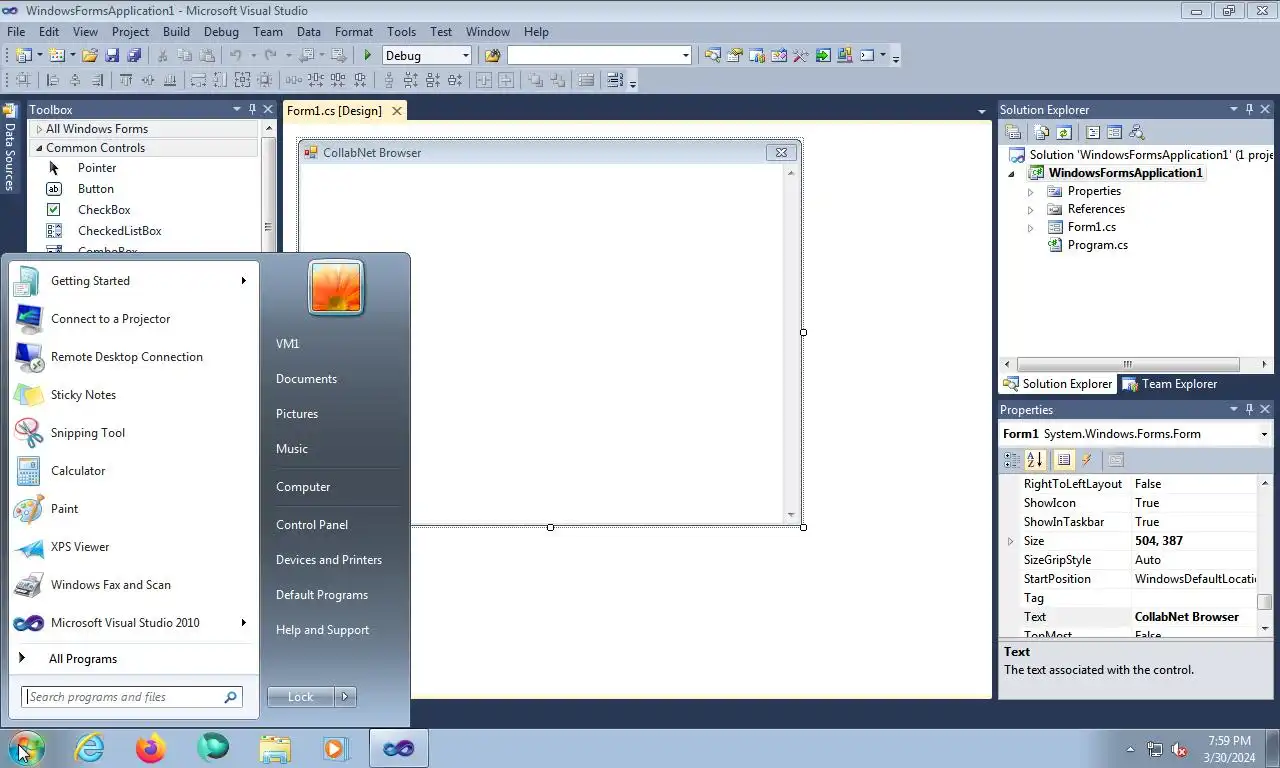Expand All Windows Forms toolbox group

coord(39,129)
